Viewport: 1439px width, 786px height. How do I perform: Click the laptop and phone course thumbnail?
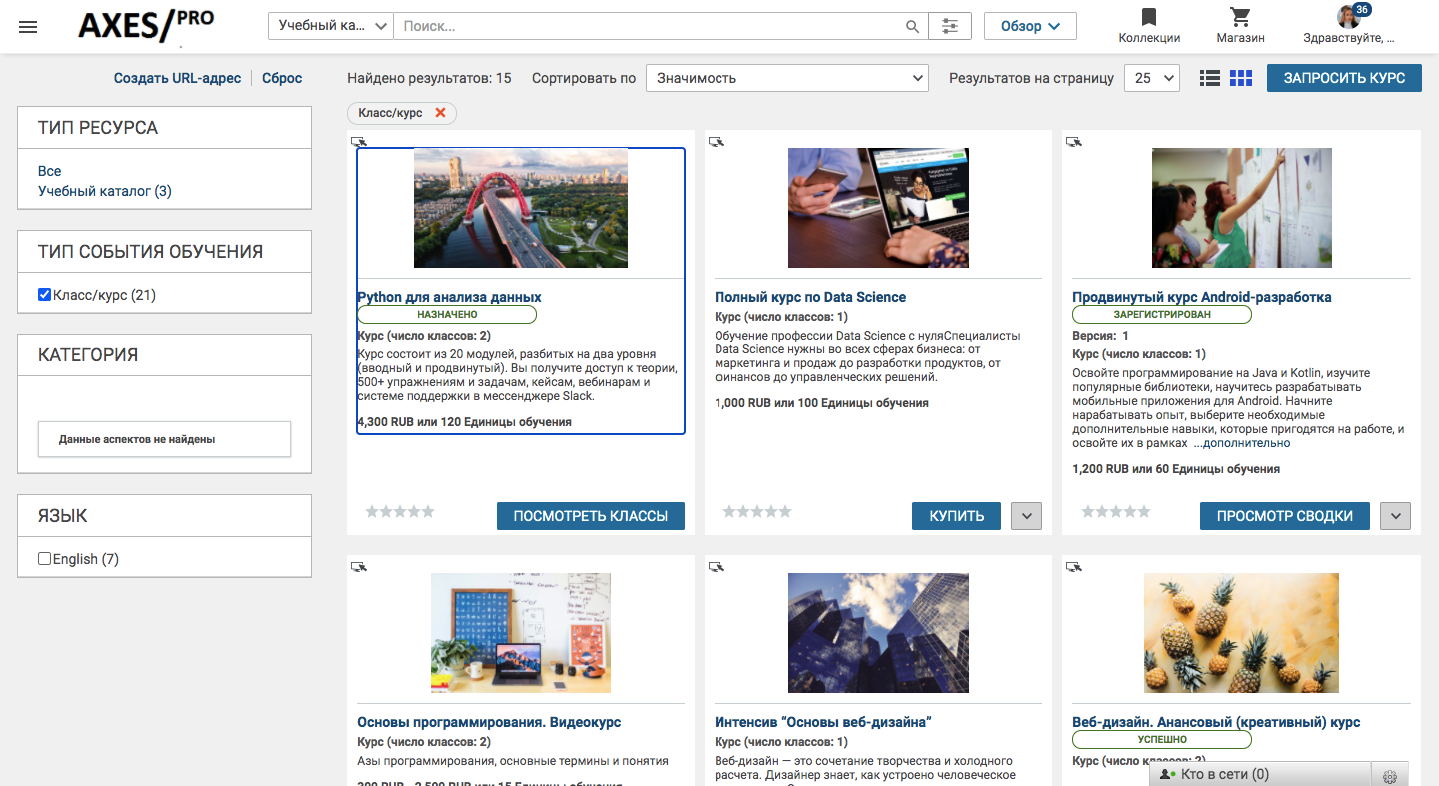pos(878,208)
